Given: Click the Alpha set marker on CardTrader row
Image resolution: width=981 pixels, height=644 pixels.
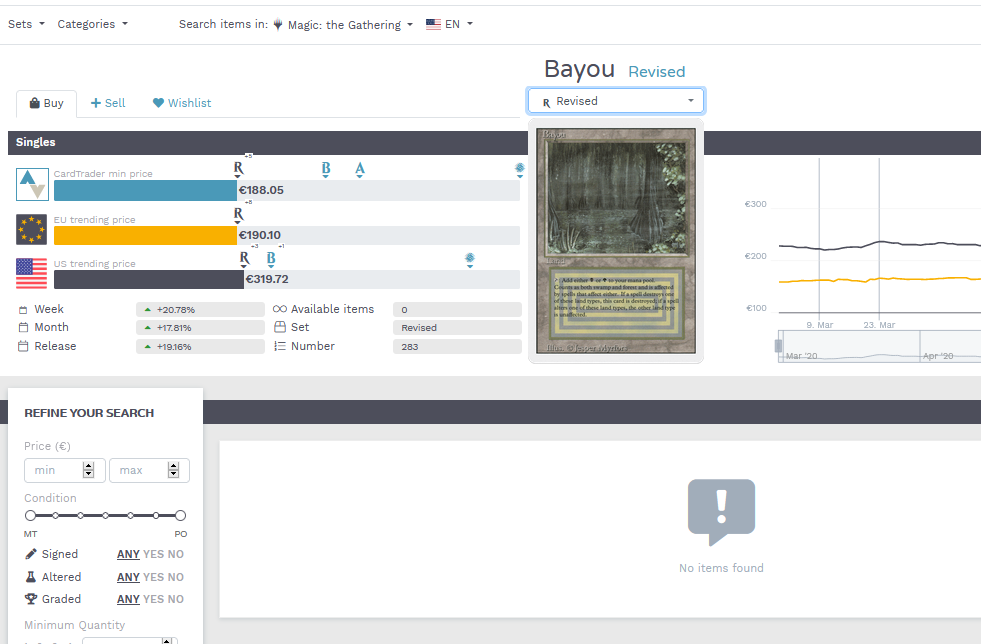Looking at the screenshot, I should pos(360,169).
